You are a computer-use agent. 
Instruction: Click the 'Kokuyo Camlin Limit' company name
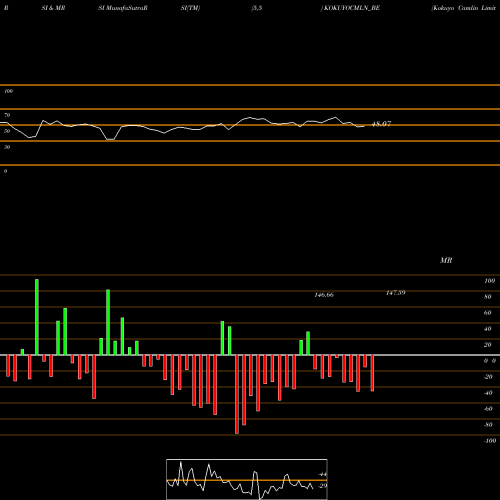tap(464, 8)
